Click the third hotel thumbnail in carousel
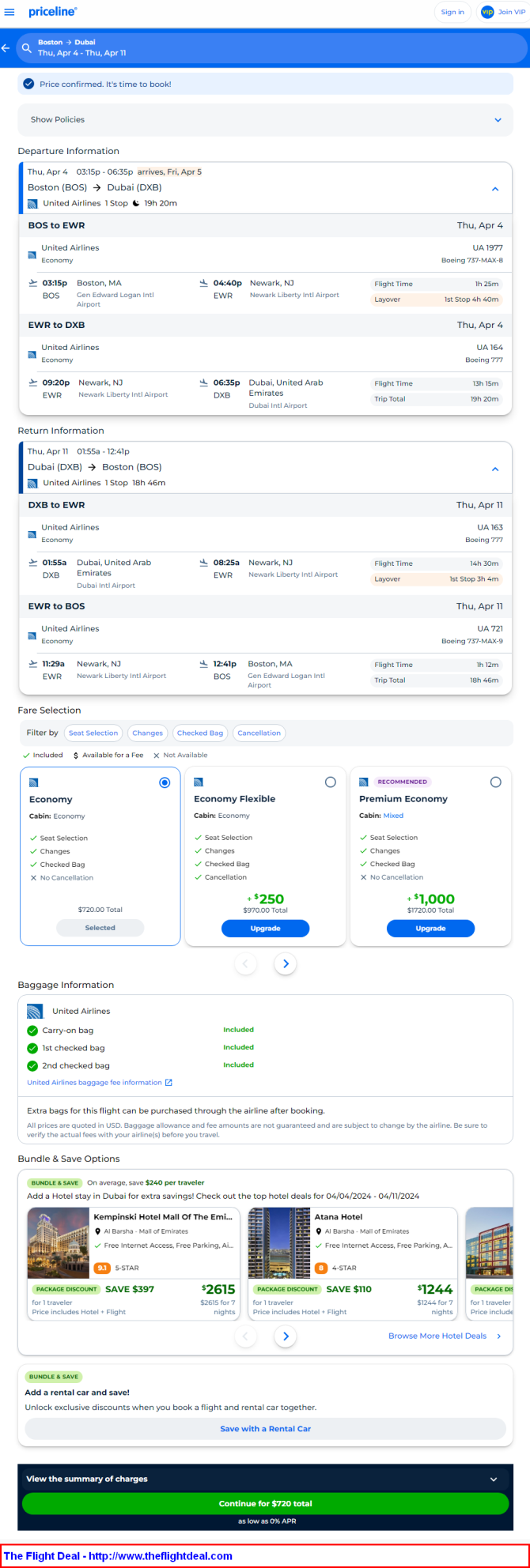 point(489,1243)
